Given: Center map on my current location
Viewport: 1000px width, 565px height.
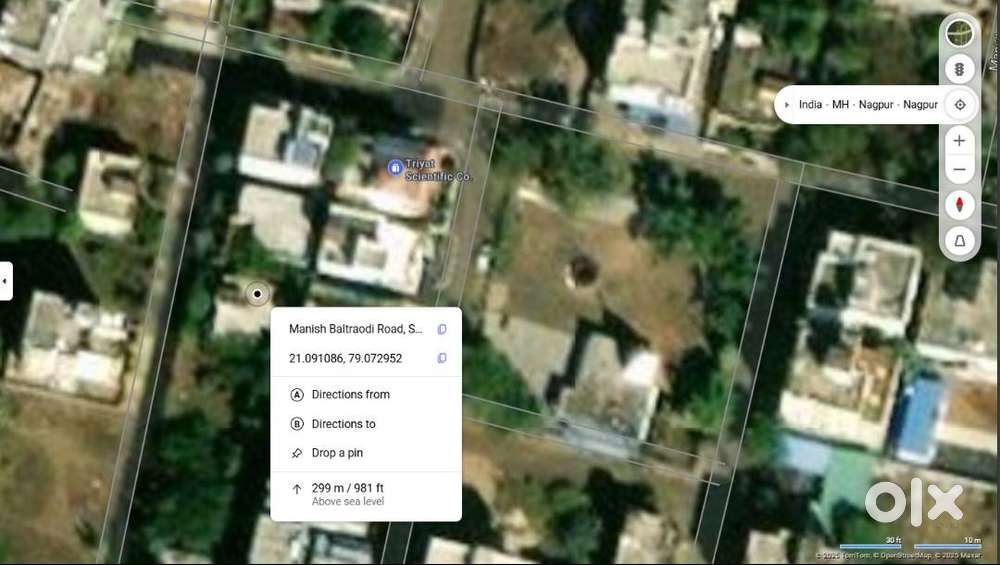Looking at the screenshot, I should pos(960,104).
